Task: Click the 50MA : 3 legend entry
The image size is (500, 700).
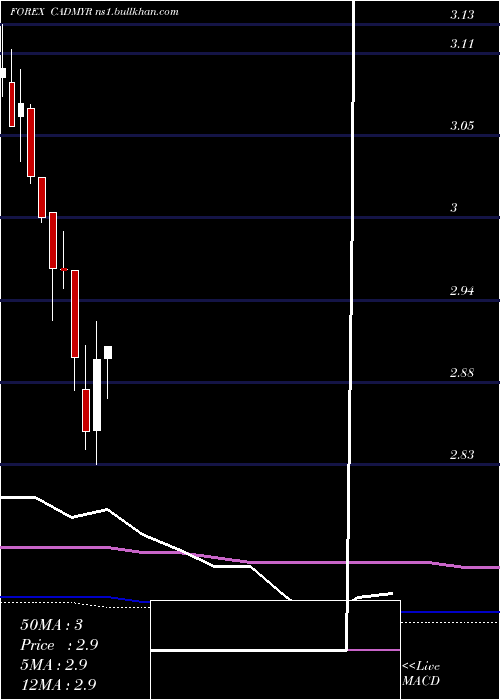Action: pos(51,625)
